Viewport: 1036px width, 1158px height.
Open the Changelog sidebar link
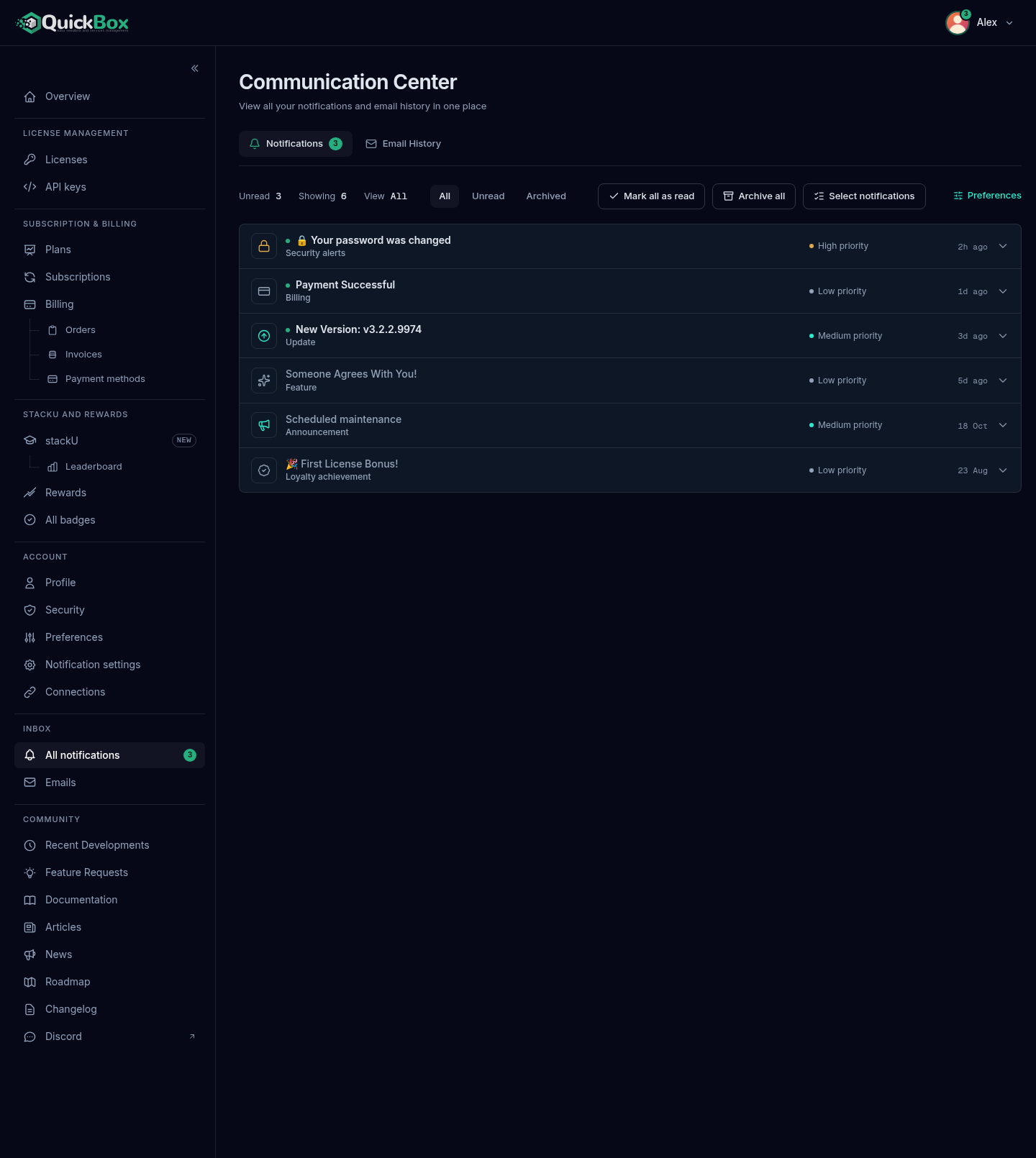(x=109, y=1009)
